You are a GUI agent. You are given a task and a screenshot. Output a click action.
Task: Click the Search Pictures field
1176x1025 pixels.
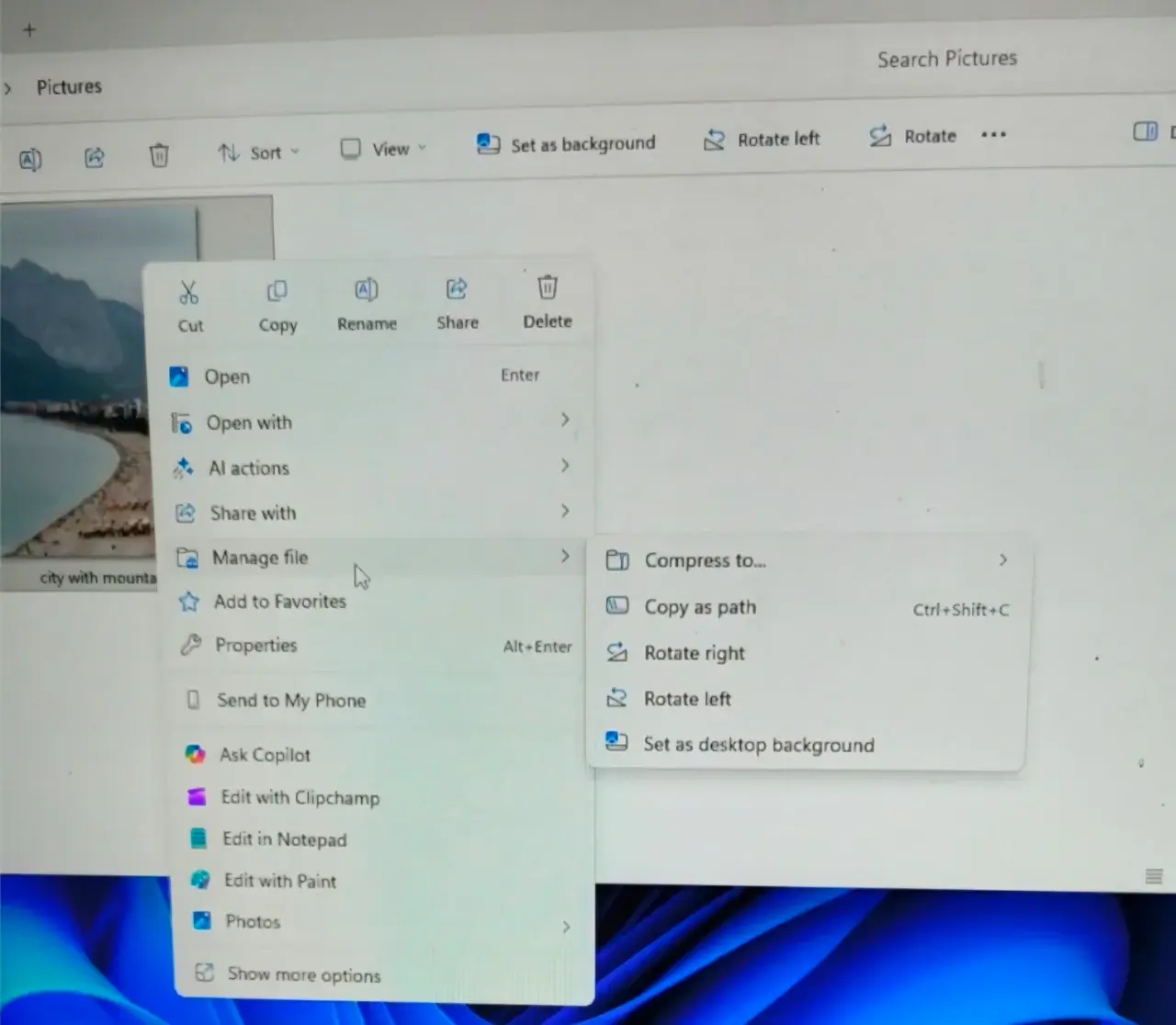tap(946, 60)
